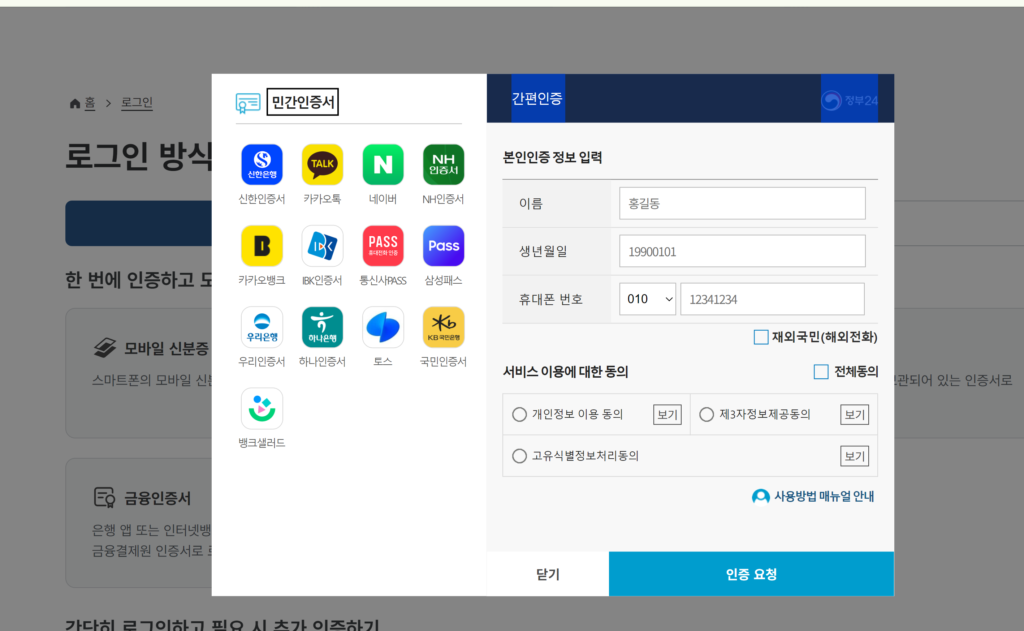View 개인정보 이용 동의 via 보기 button

click(667, 414)
